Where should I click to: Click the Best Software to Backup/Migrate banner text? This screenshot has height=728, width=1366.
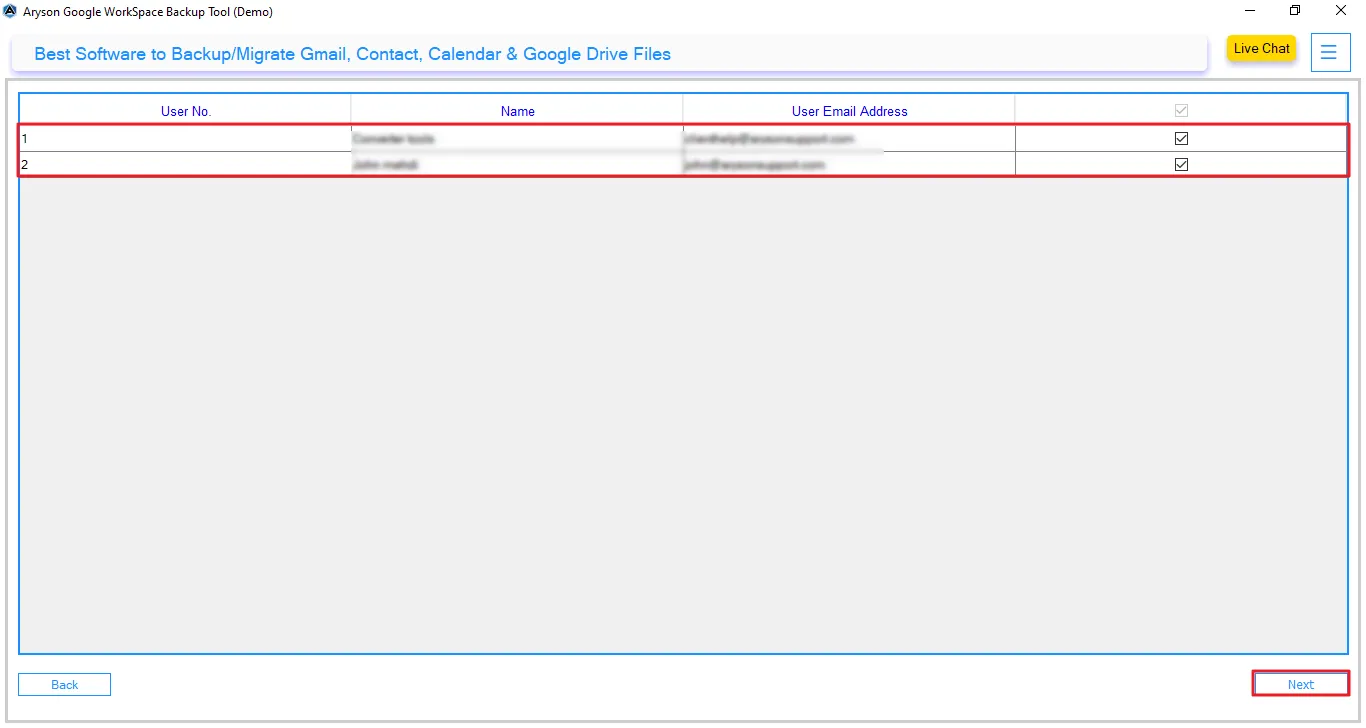tap(350, 54)
